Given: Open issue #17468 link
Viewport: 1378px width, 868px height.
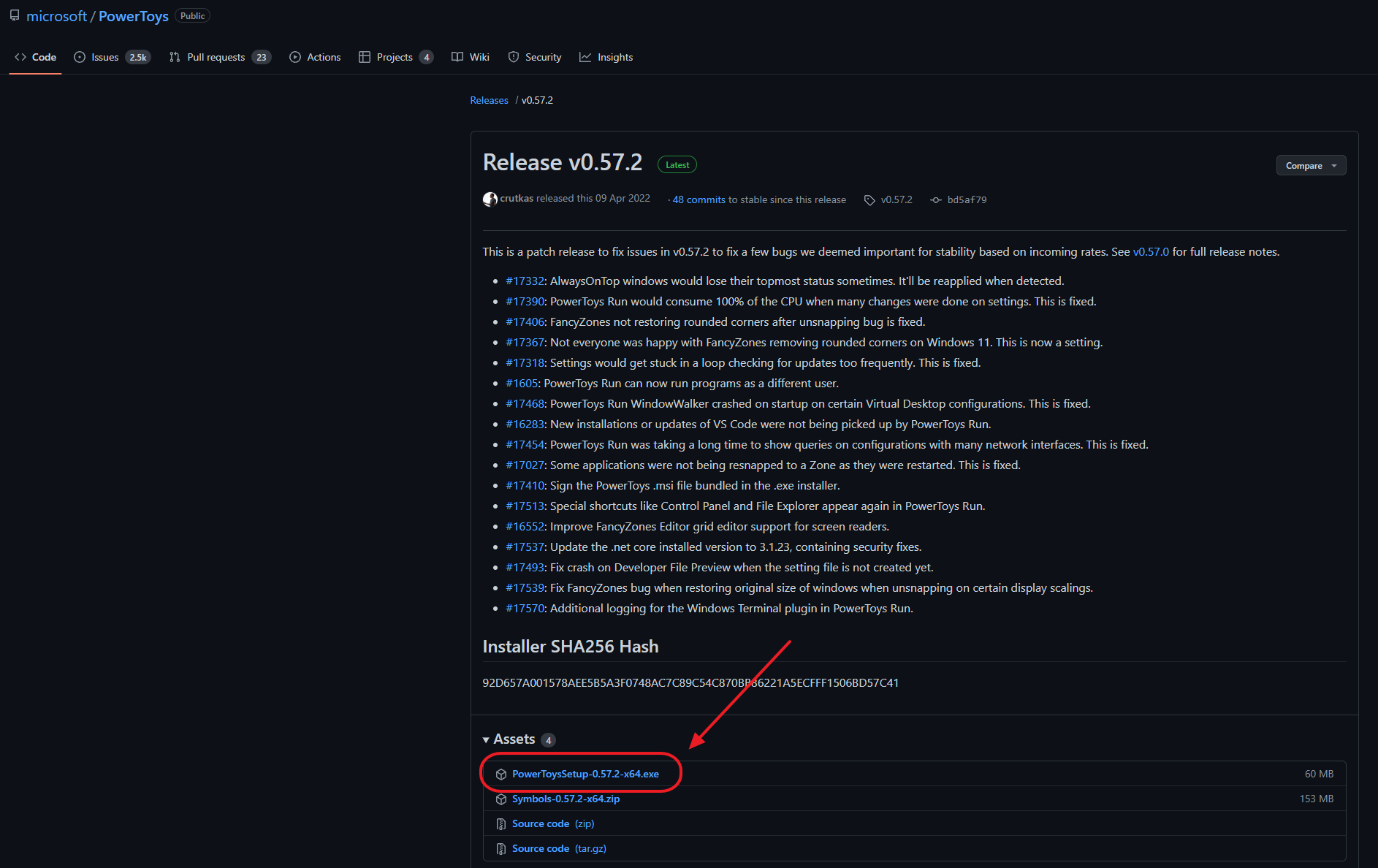Looking at the screenshot, I should pyautogui.click(x=525, y=403).
